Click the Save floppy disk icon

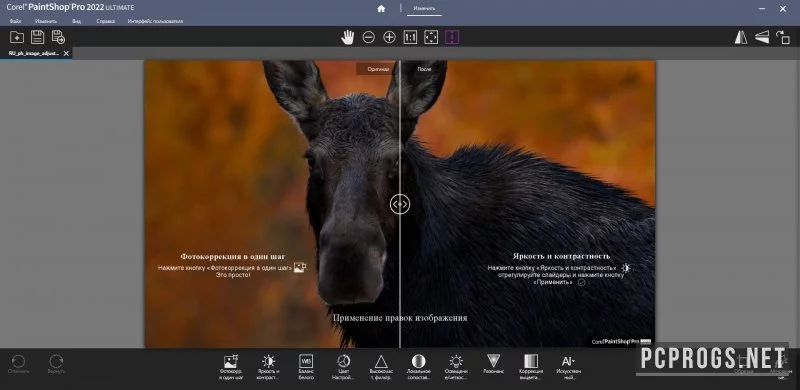pos(37,37)
